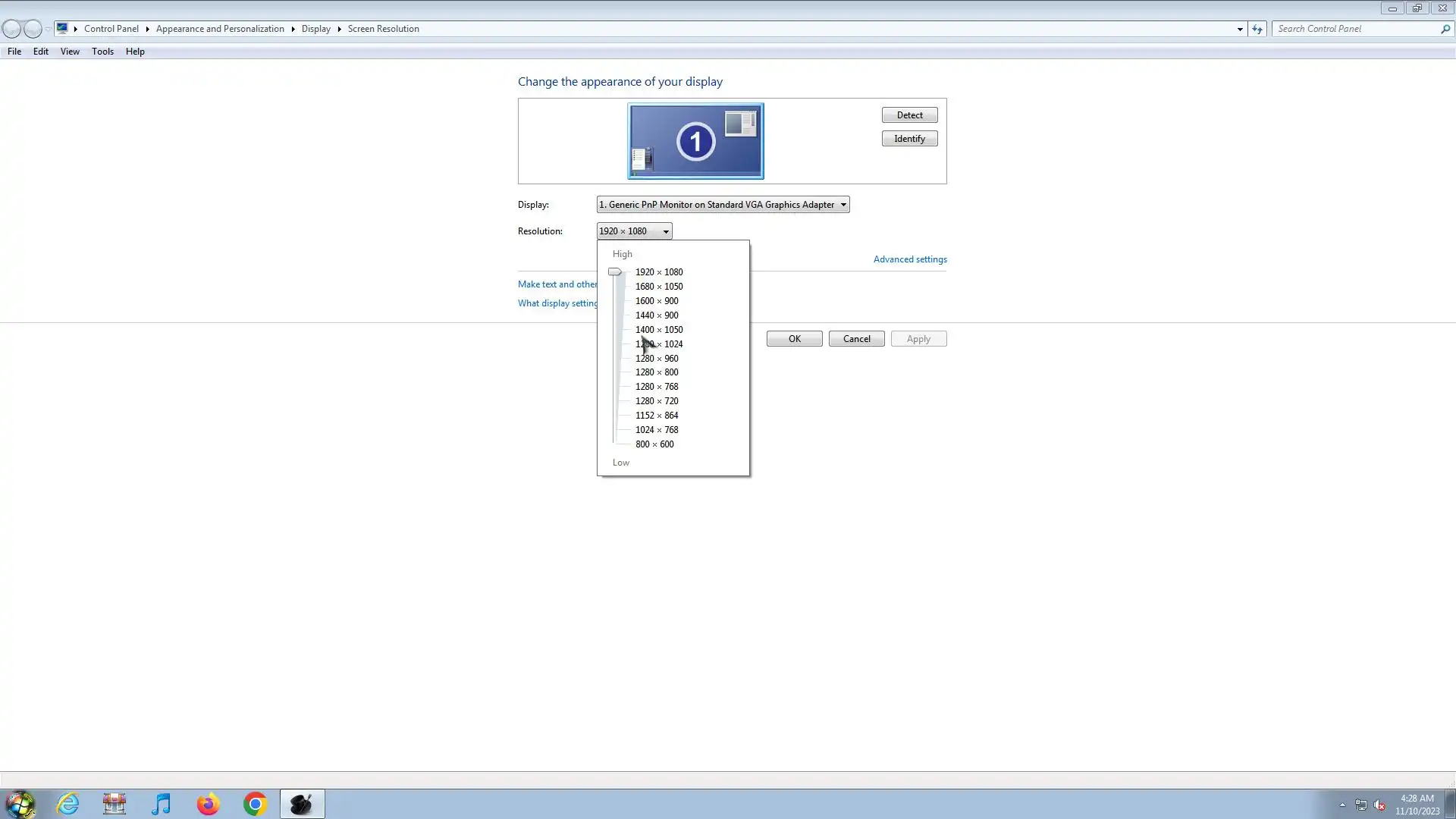Click the volume icon in system tray
The height and width of the screenshot is (819, 1456).
pos(1379,805)
